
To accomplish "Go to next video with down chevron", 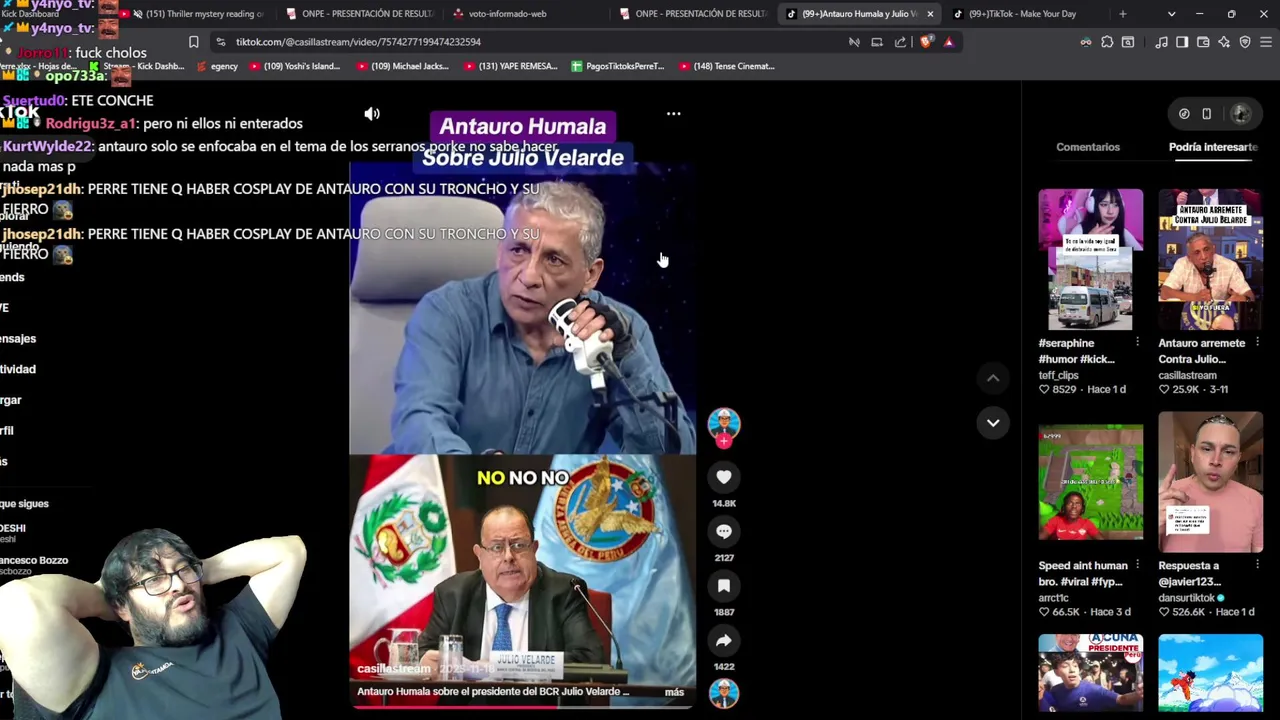I will point(993,423).
